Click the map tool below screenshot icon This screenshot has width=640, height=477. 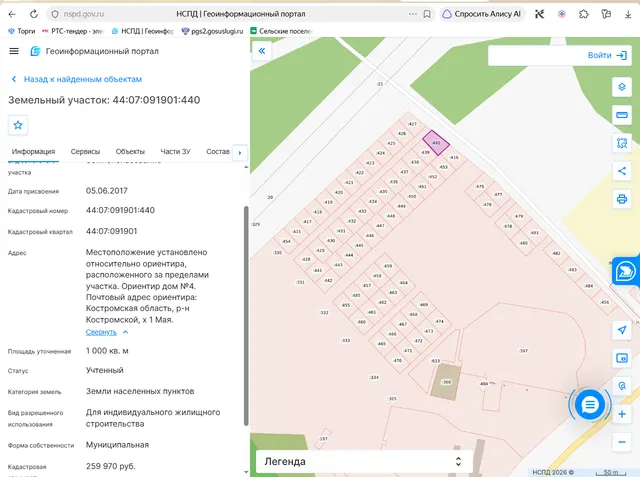click(622, 386)
